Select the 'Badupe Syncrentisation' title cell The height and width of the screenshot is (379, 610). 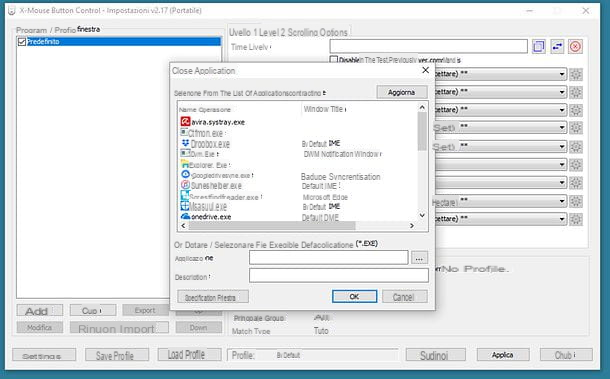pos(341,177)
